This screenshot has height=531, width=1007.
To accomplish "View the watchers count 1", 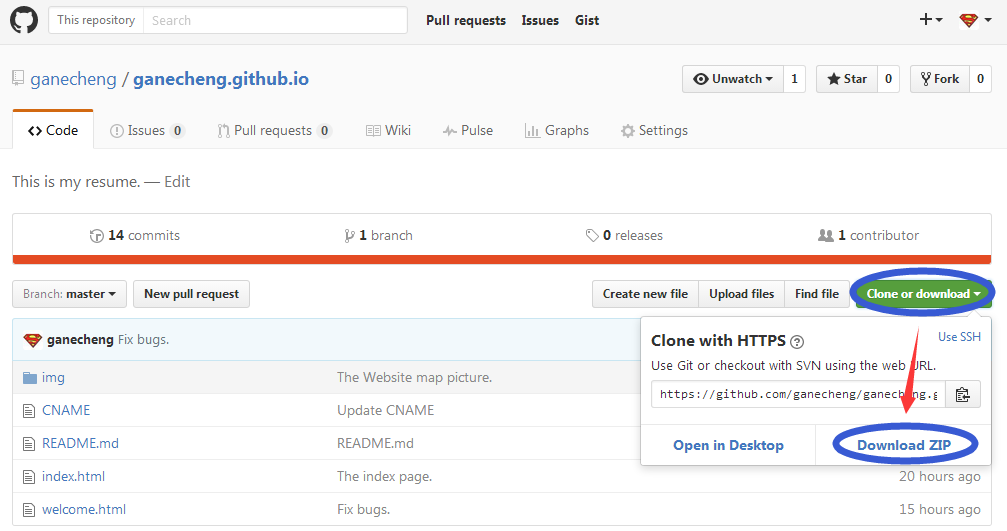I will [x=794, y=79].
